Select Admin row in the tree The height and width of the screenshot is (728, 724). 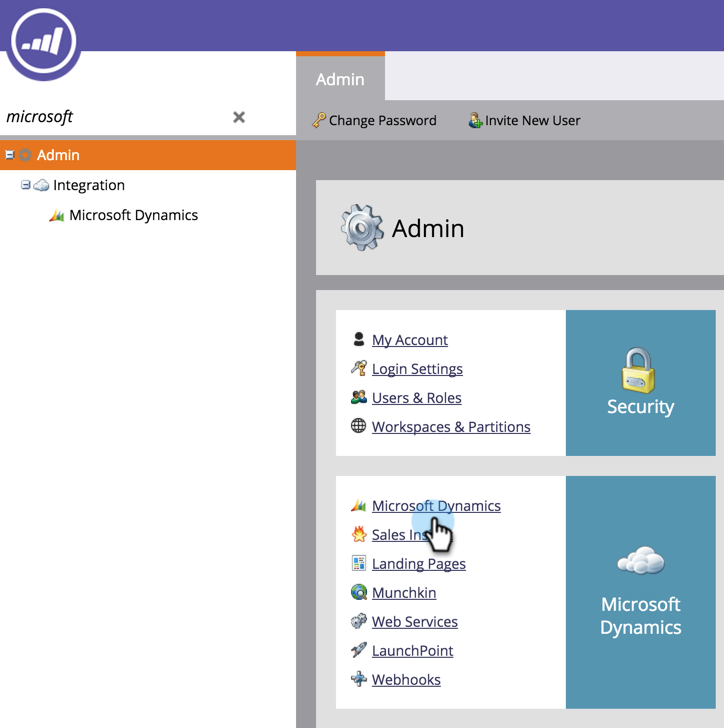coord(148,155)
